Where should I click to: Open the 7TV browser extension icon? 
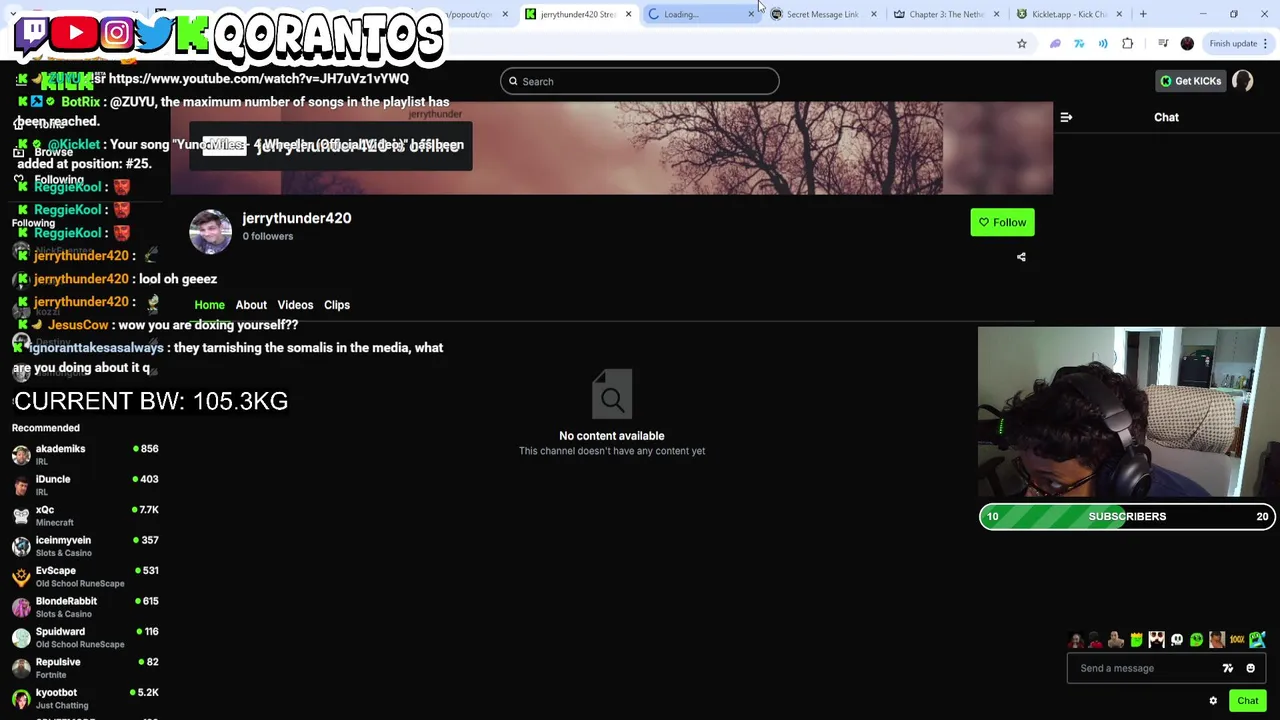click(1079, 43)
